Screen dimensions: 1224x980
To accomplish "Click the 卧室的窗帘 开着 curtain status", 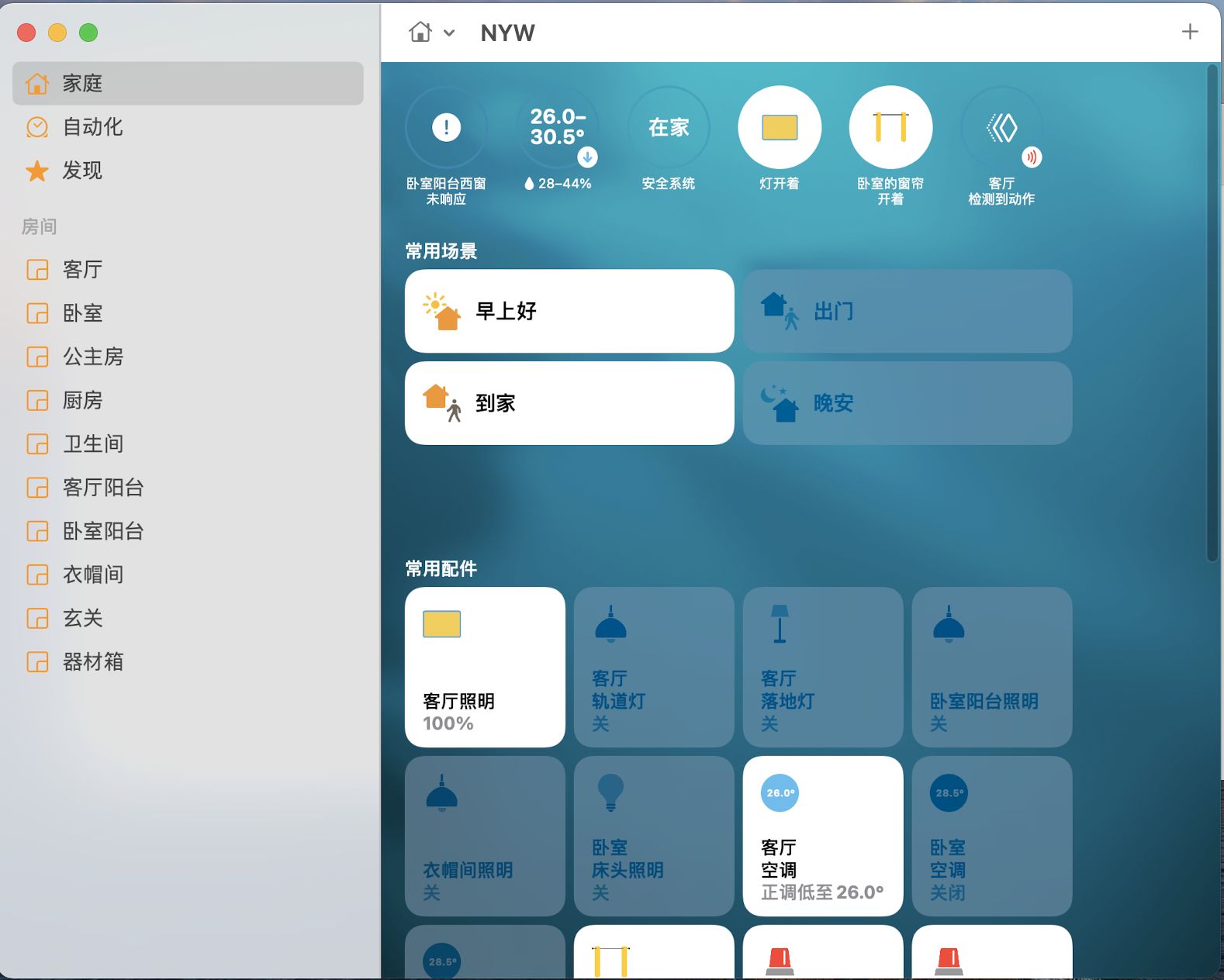I will click(x=890, y=146).
